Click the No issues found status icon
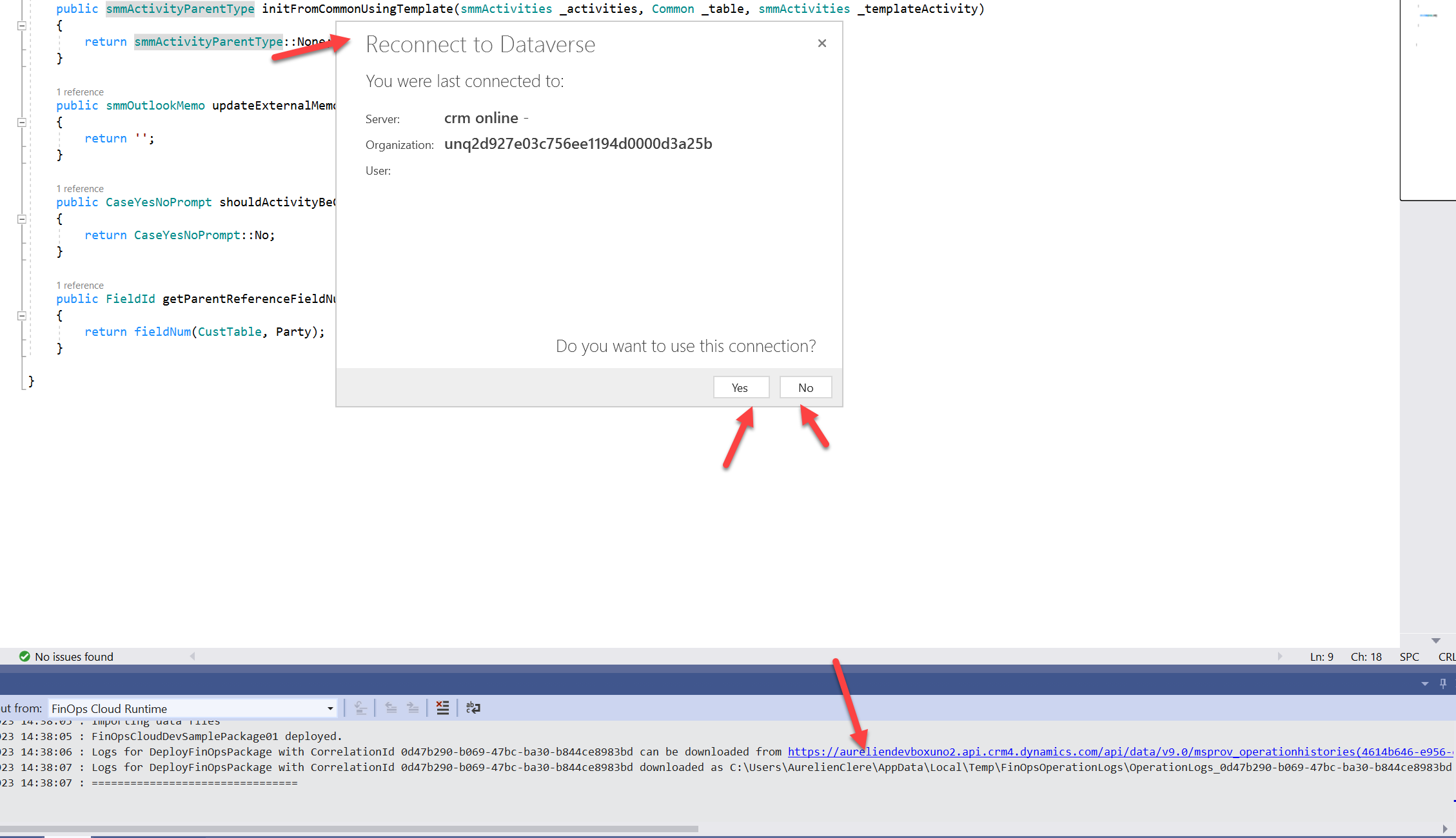Viewport: 1456px width, 838px height. point(25,656)
